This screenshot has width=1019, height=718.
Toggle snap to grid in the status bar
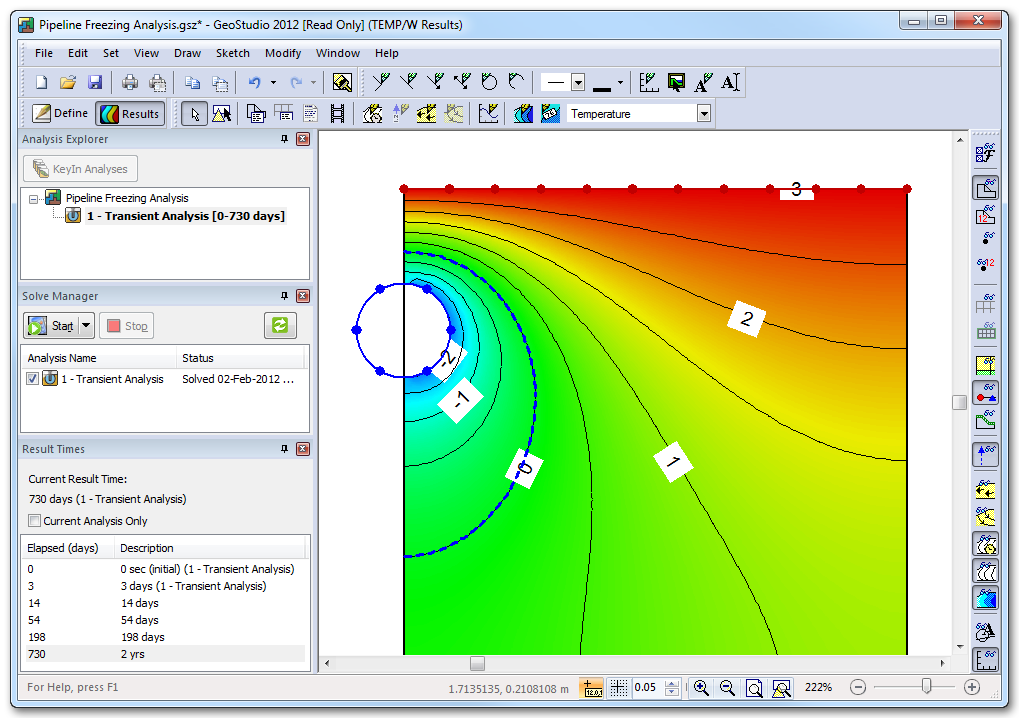point(618,687)
